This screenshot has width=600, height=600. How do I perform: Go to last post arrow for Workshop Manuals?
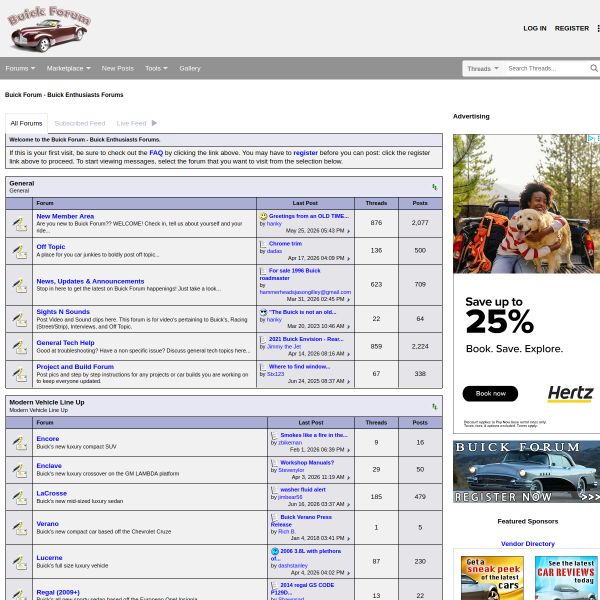349,478
